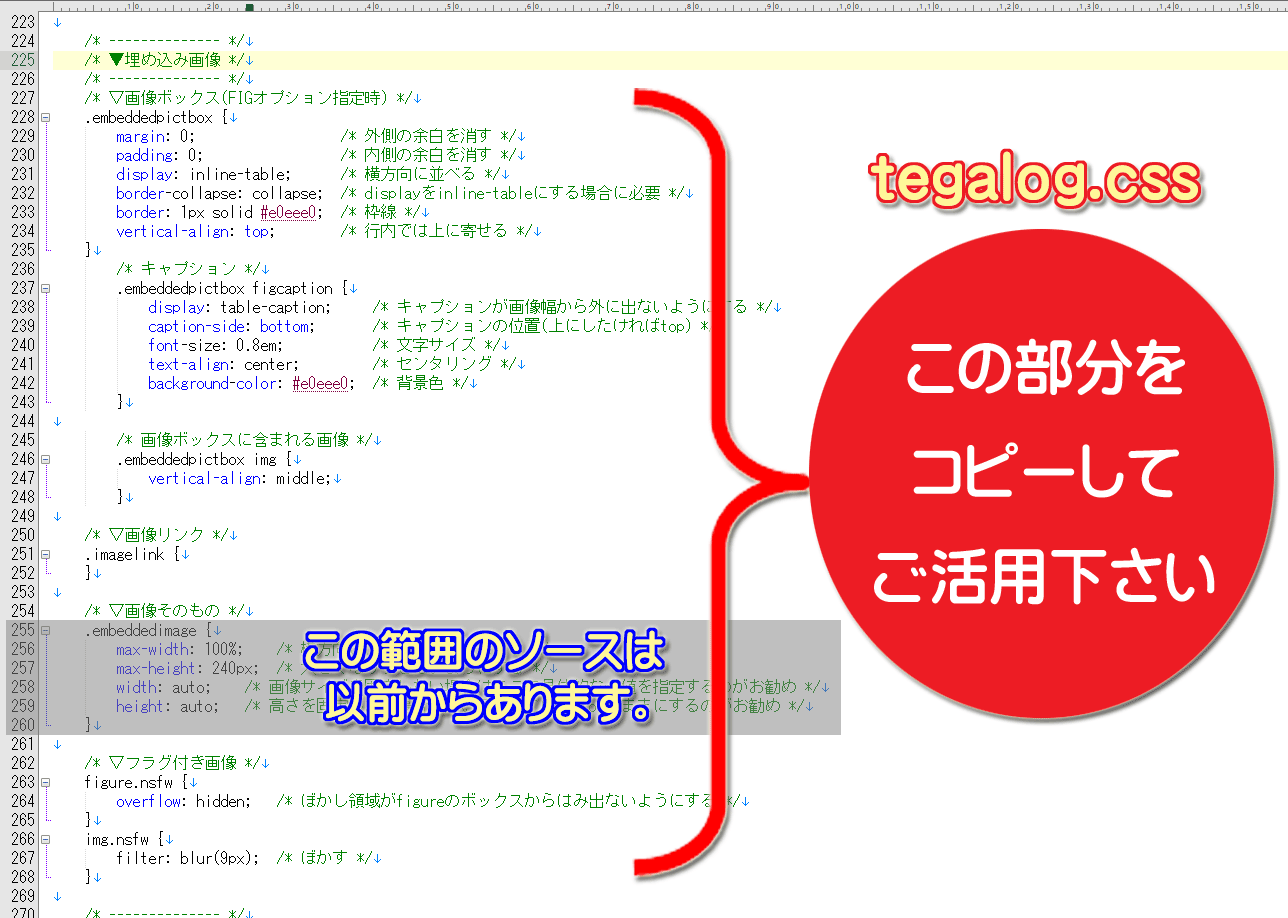Click the 'padding: 0;' declaration
The height and width of the screenshot is (918, 1288).
(x=159, y=156)
